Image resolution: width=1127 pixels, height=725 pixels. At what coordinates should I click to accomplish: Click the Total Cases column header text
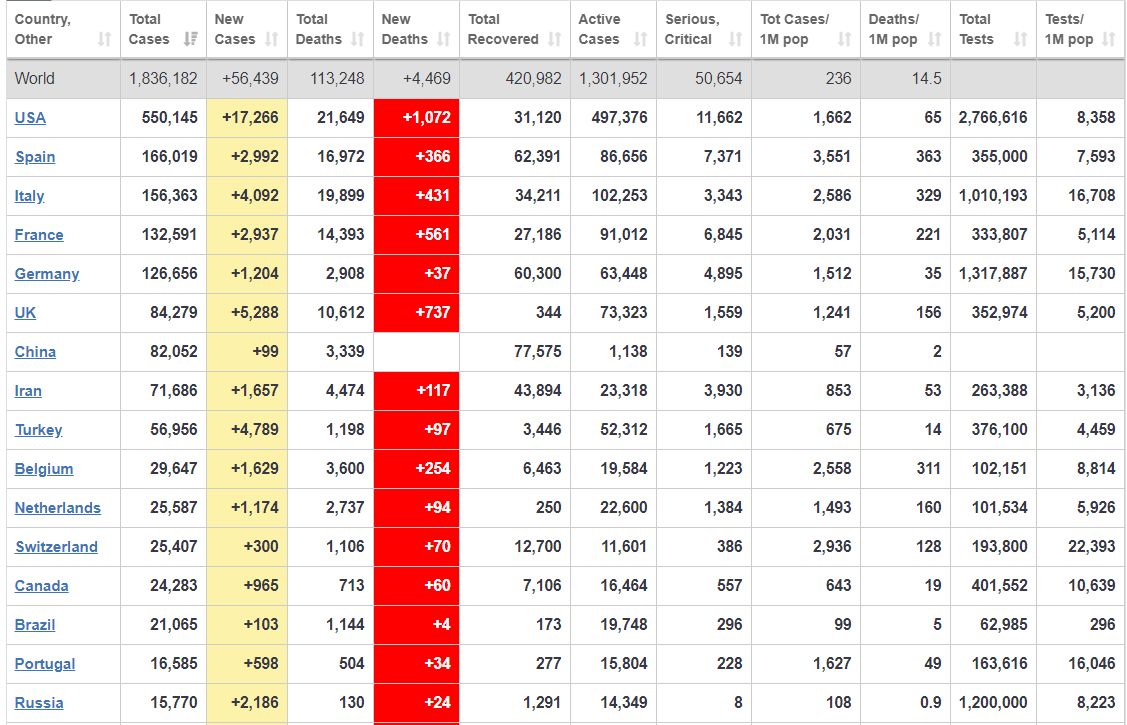[x=149, y=29]
